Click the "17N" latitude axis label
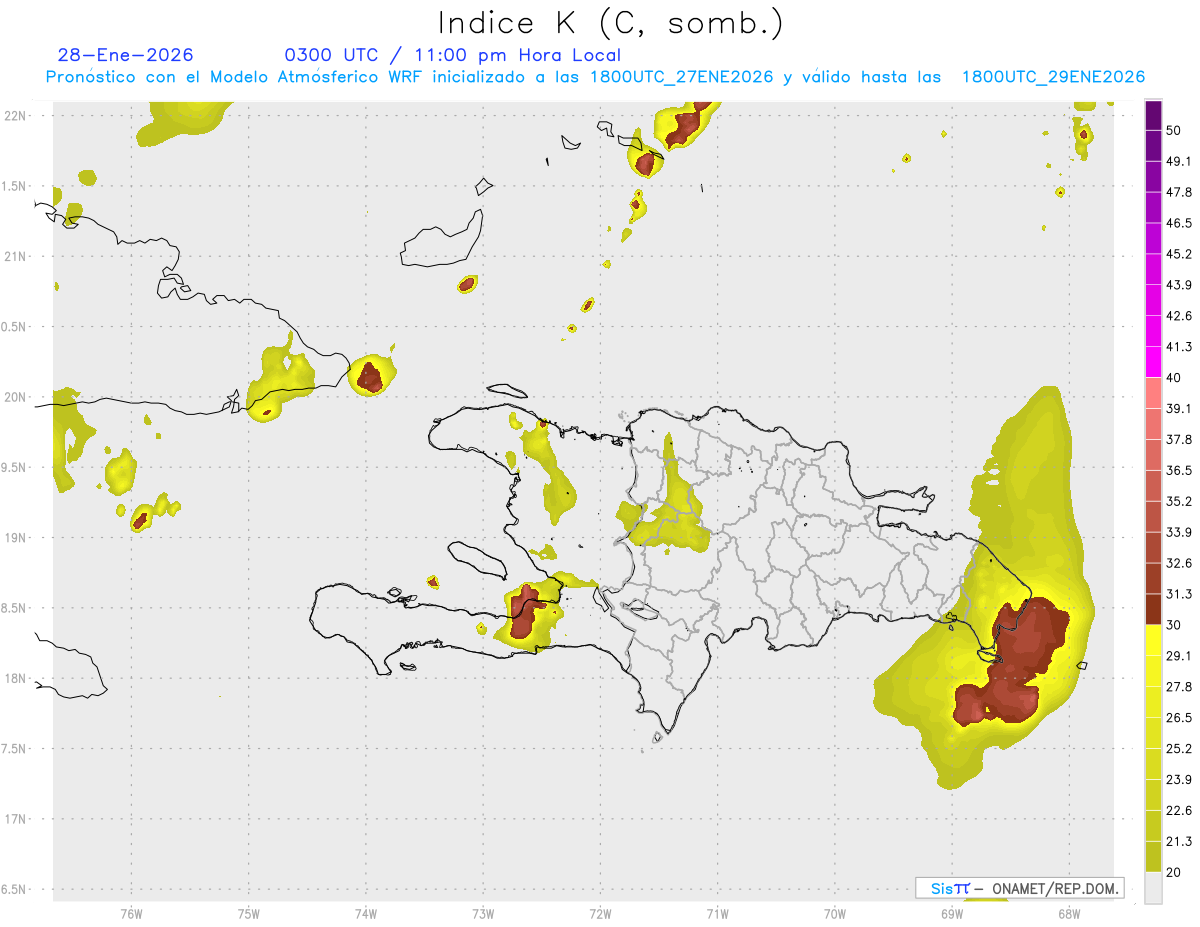Viewport: 1200px width, 927px height. 16,819
